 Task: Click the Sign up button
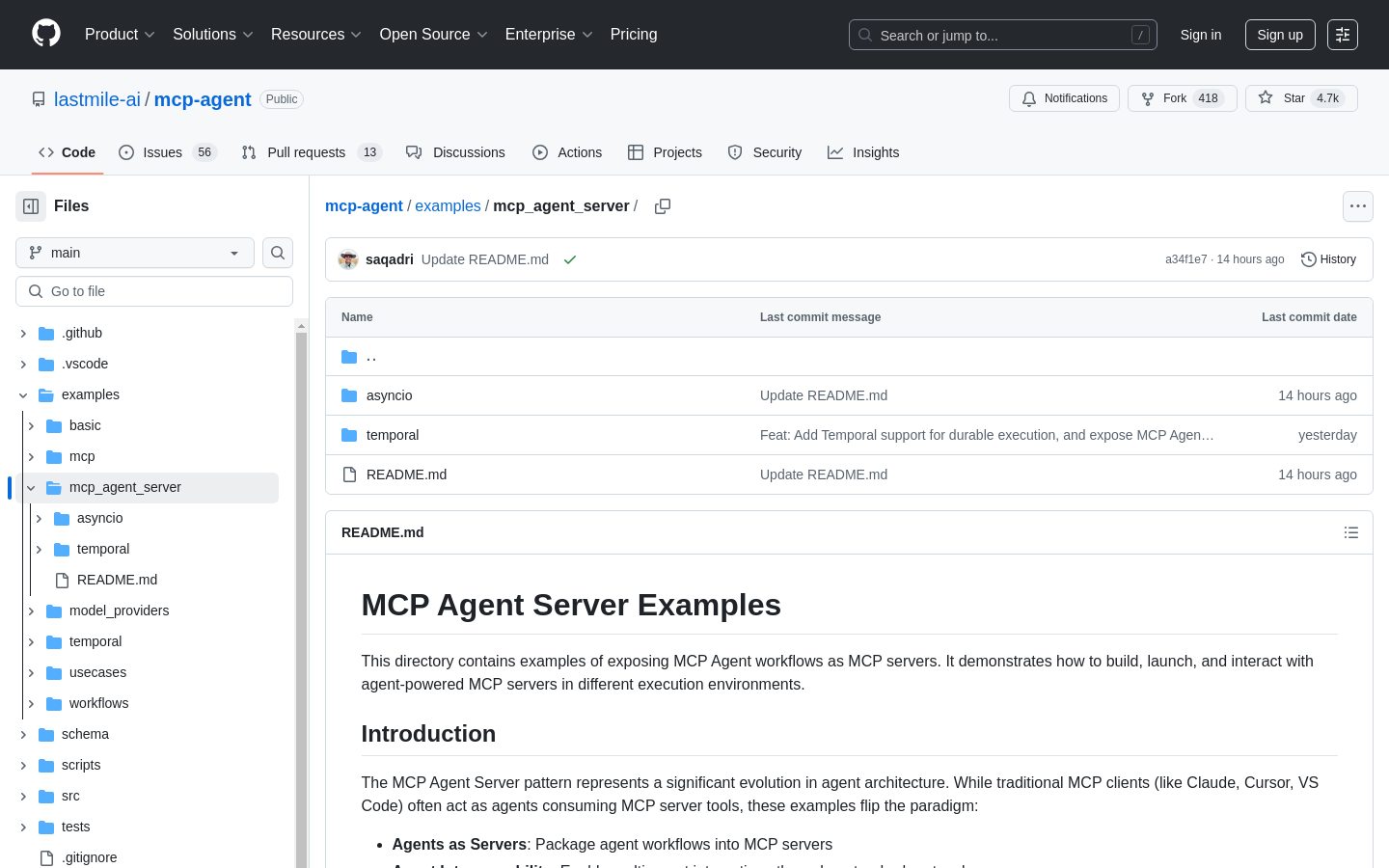(x=1280, y=35)
